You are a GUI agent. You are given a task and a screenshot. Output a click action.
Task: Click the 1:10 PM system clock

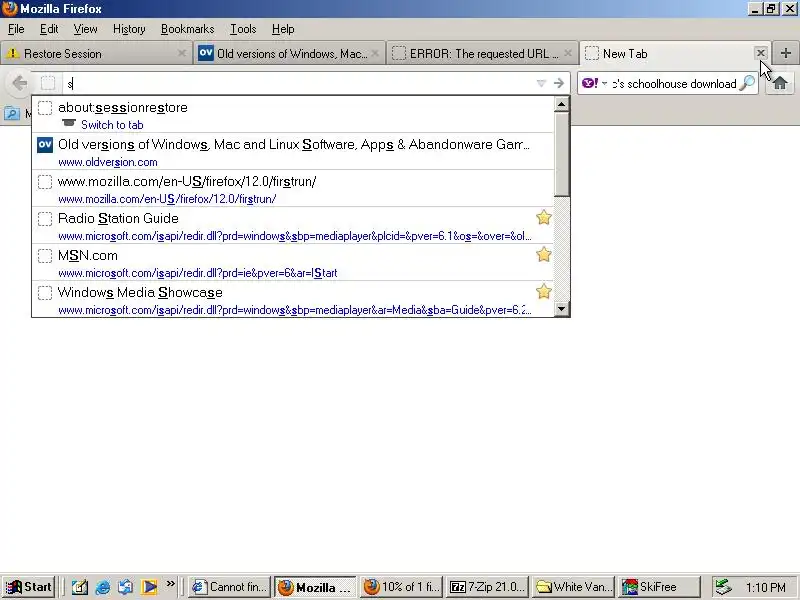[765, 587]
